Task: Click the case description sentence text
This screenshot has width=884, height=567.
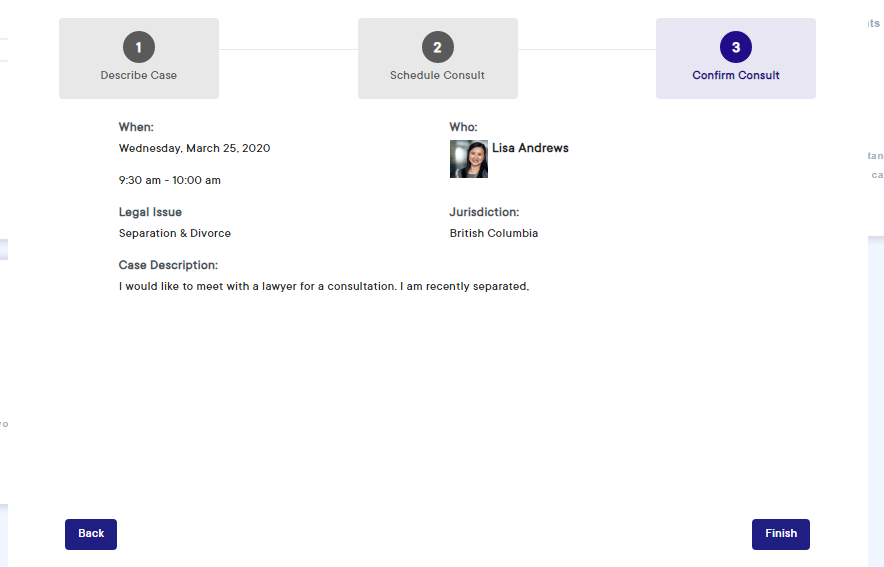Action: click(x=323, y=287)
